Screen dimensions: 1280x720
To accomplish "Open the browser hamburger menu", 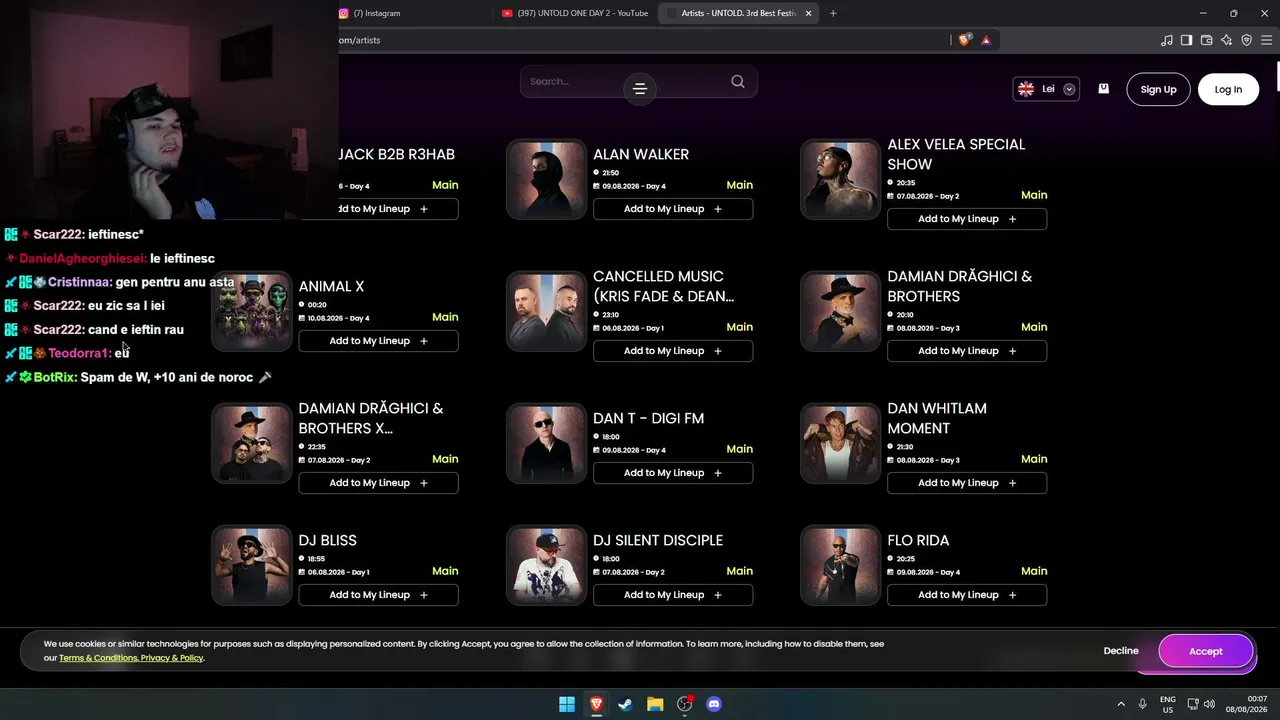I will click(1267, 40).
